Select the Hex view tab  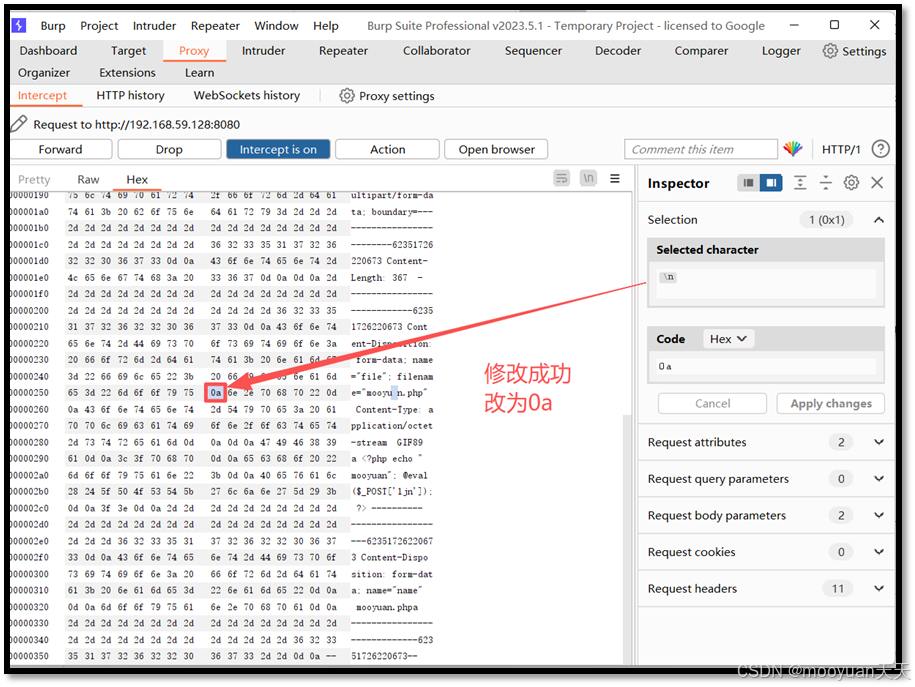137,179
